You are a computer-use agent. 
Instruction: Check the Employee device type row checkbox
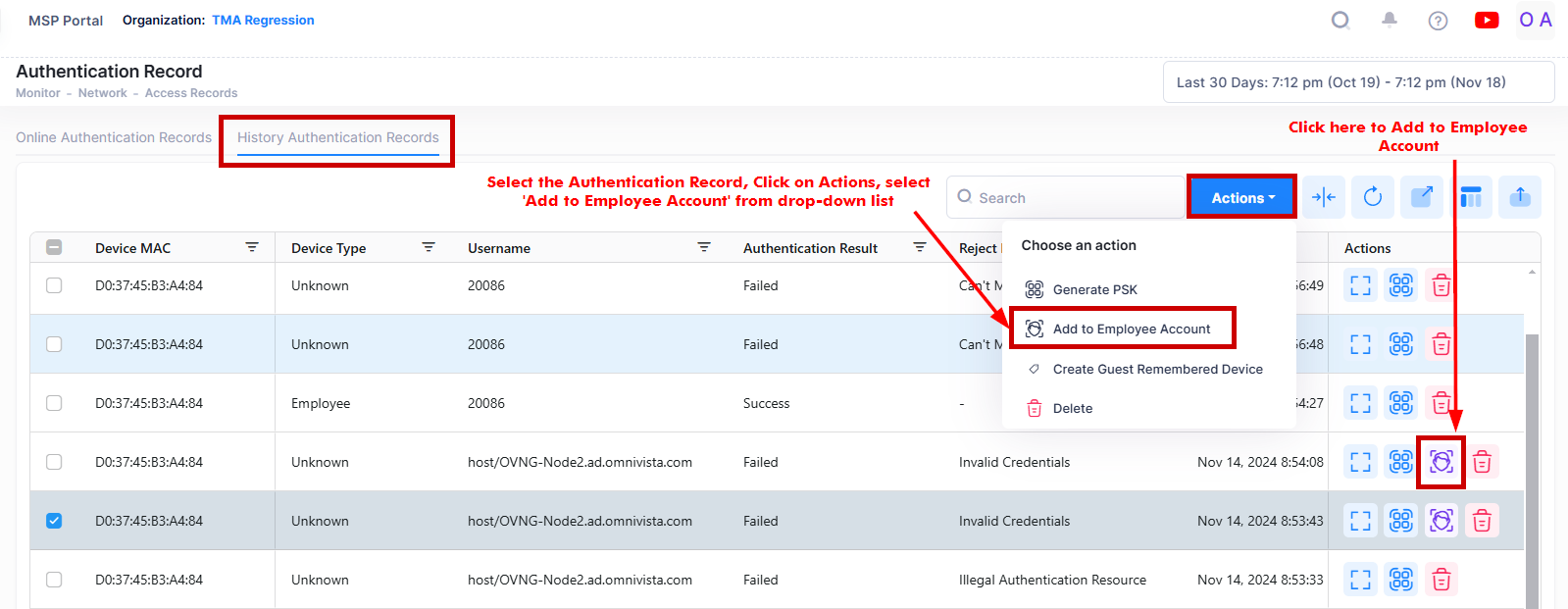[54, 403]
